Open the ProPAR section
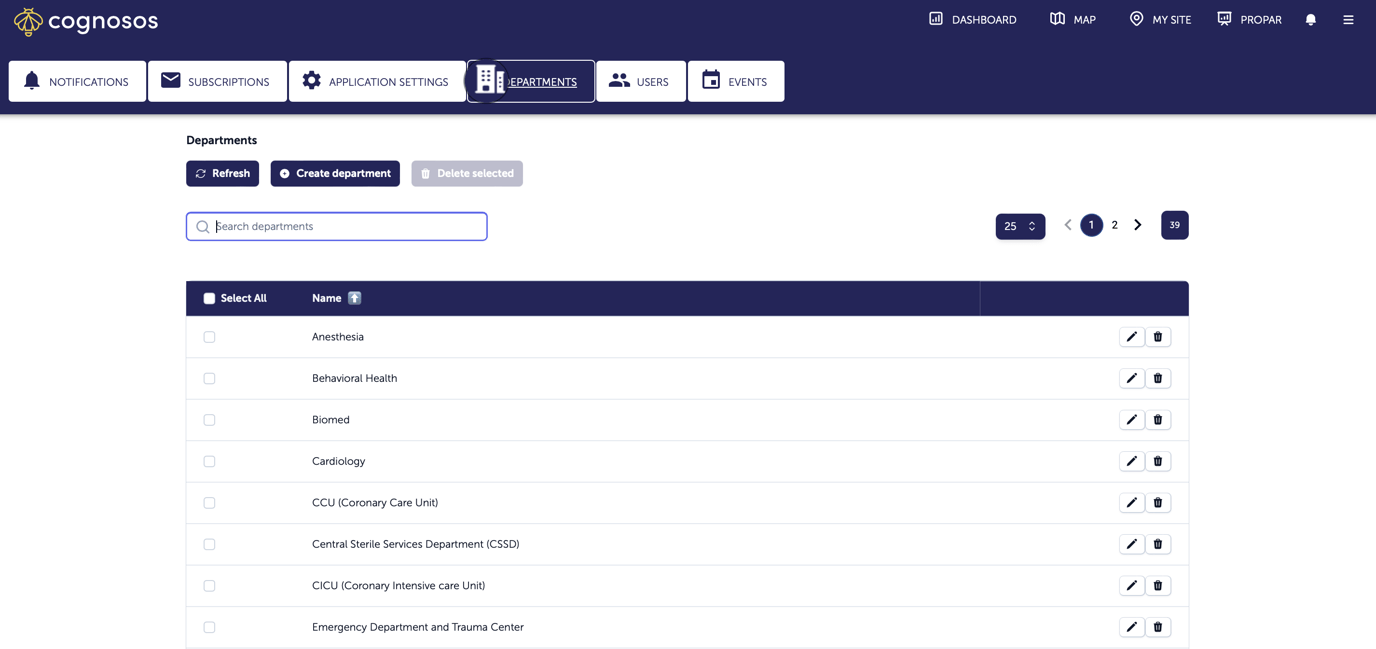 (x=1249, y=20)
